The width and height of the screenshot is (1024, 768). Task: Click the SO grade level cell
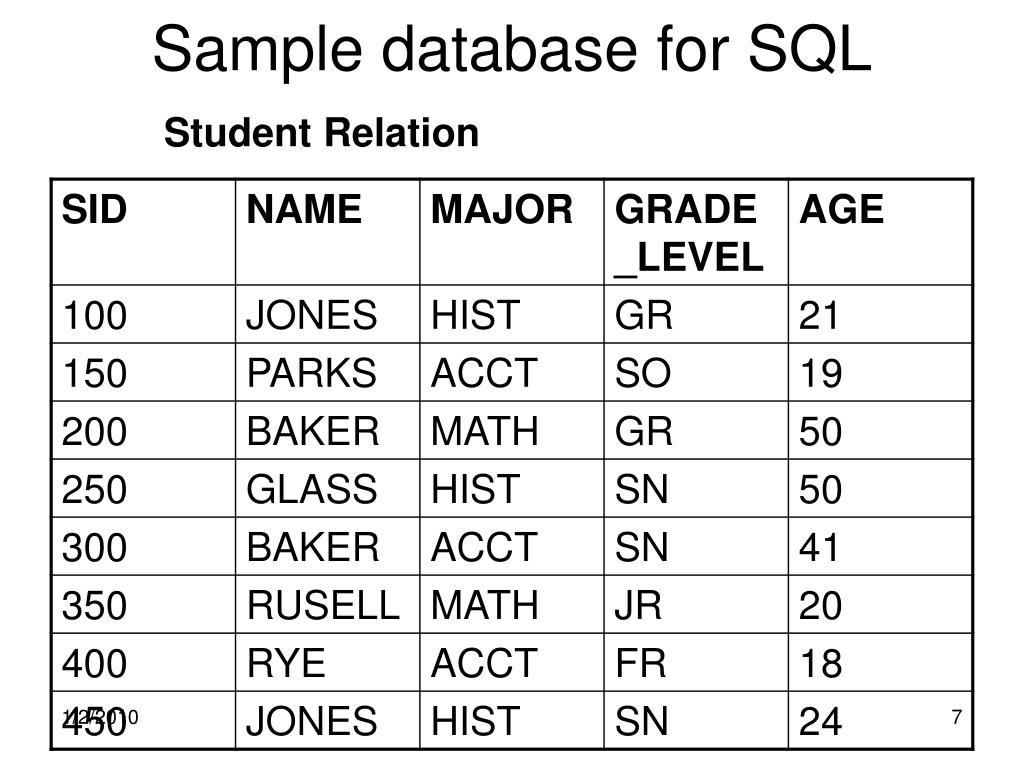tap(643, 374)
